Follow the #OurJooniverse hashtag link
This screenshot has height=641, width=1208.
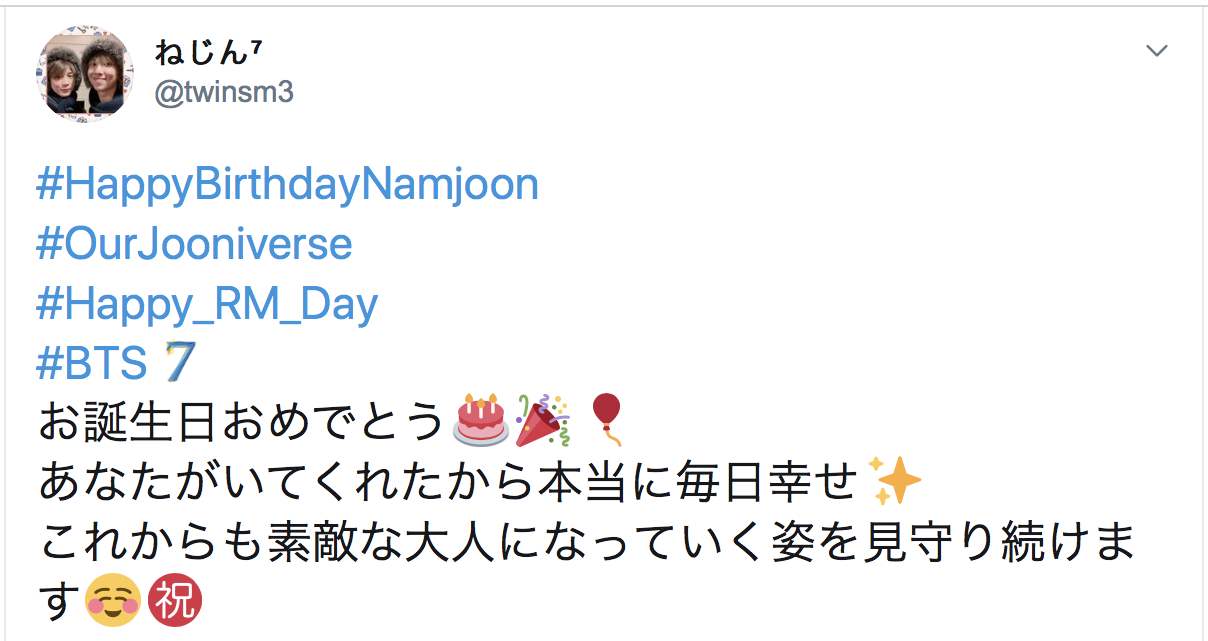point(194,245)
